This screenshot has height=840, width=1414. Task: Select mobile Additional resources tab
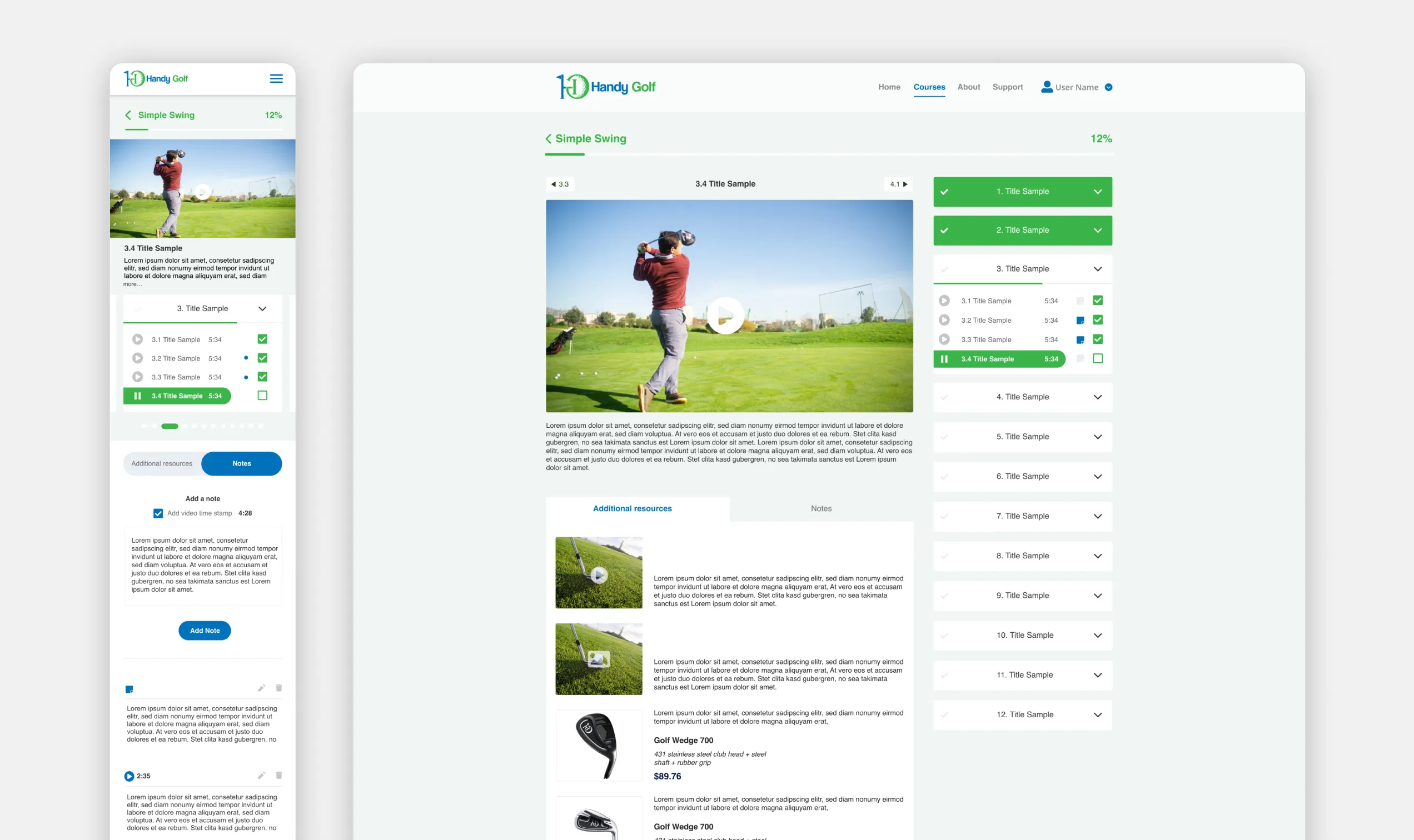click(162, 463)
